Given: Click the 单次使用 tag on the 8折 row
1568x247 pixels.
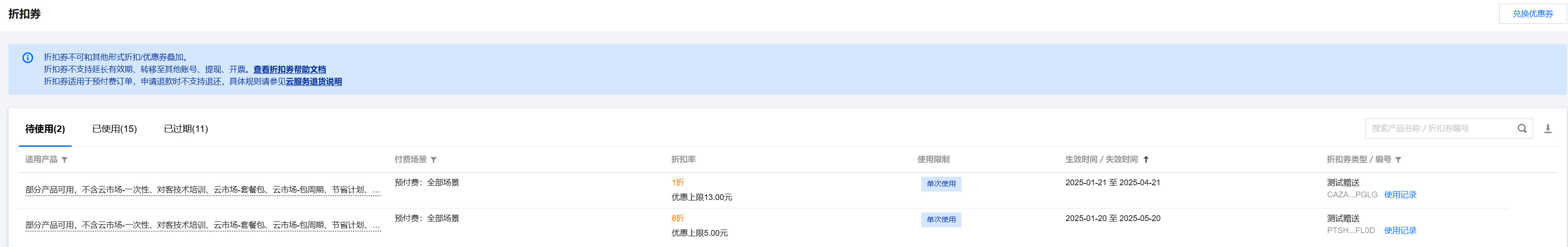Looking at the screenshot, I should (941, 220).
